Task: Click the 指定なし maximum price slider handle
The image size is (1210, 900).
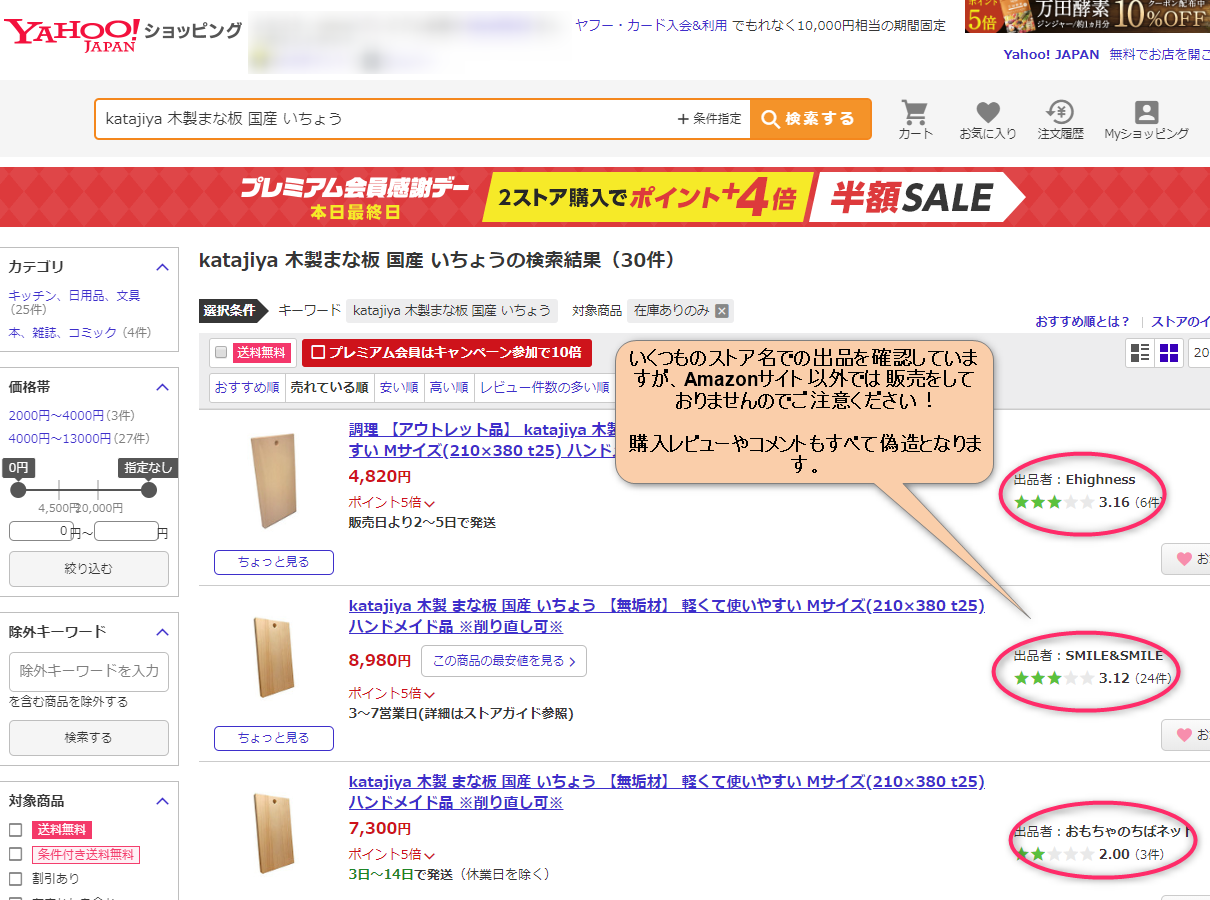Action: tap(149, 489)
